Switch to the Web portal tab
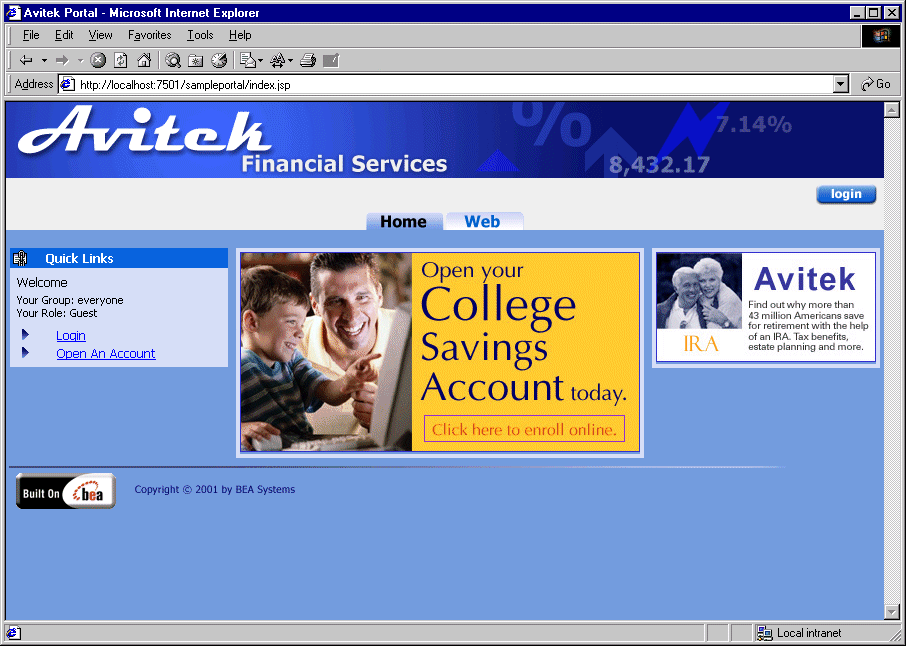 (x=482, y=221)
